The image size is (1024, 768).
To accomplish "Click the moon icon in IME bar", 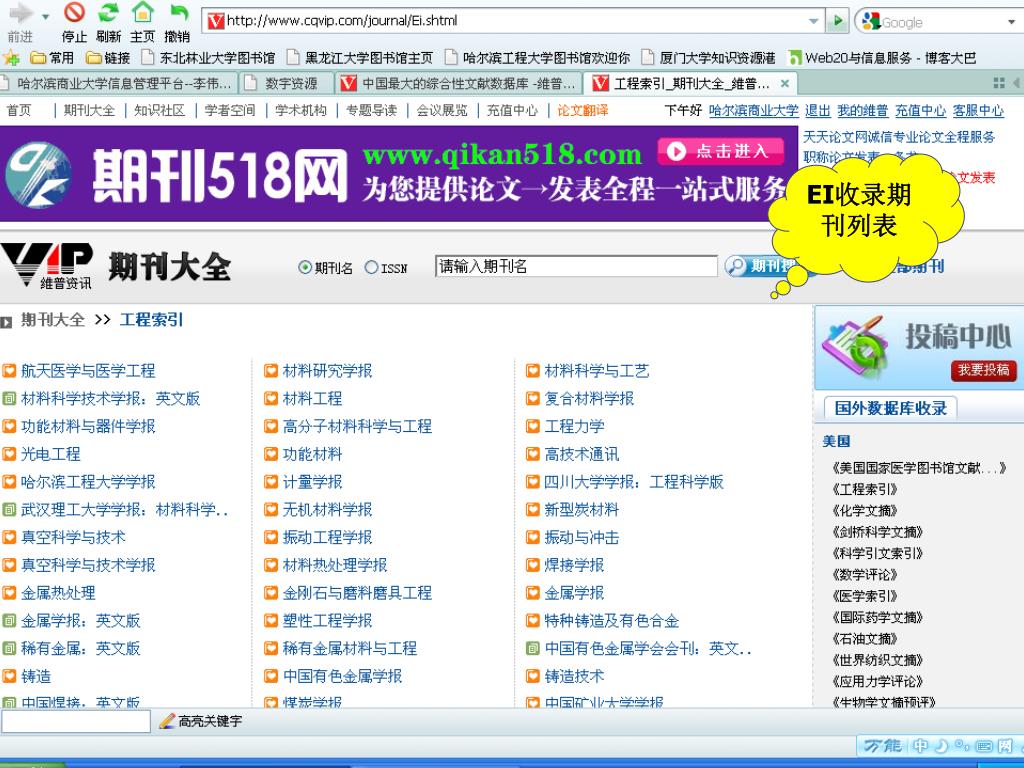I will [942, 746].
